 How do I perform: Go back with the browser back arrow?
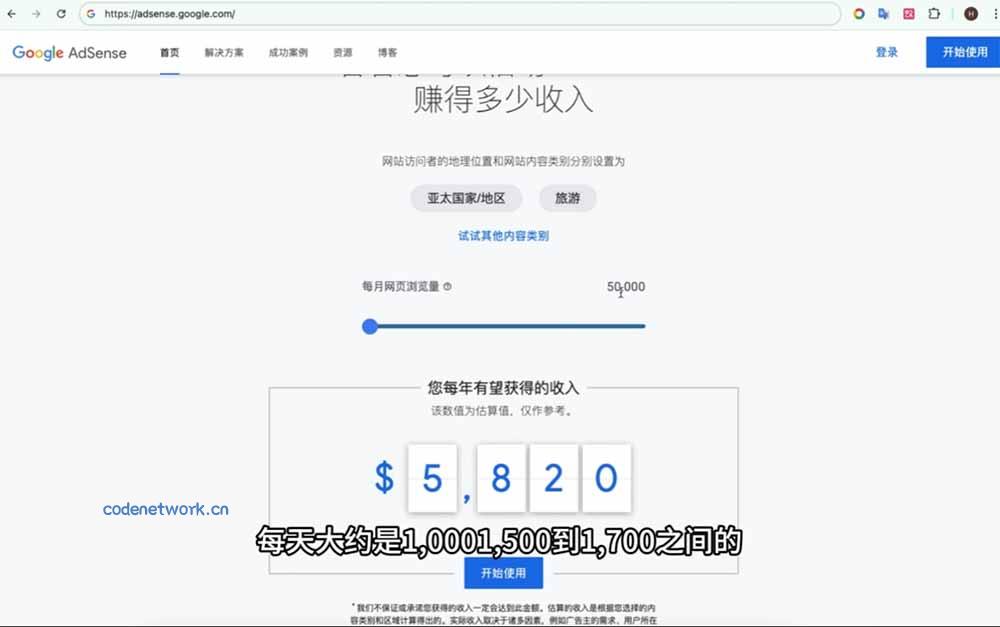(11, 13)
